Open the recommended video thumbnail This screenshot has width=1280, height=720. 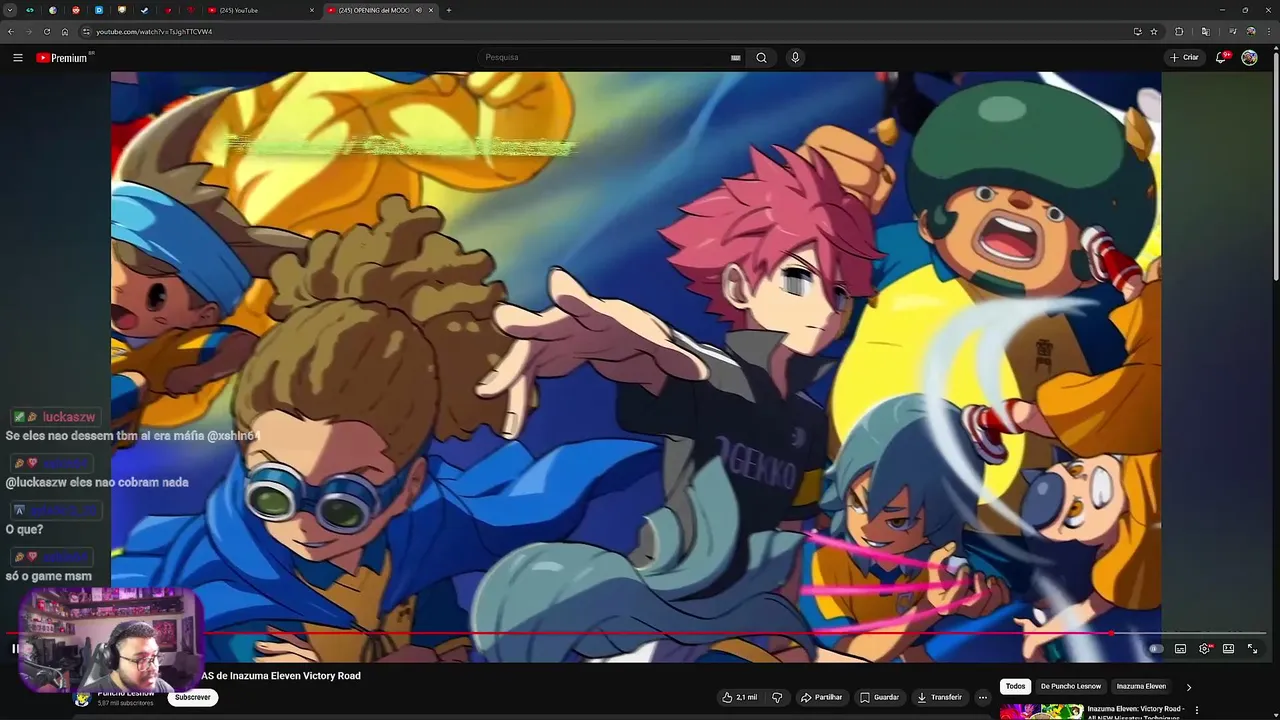[x=1041, y=712]
